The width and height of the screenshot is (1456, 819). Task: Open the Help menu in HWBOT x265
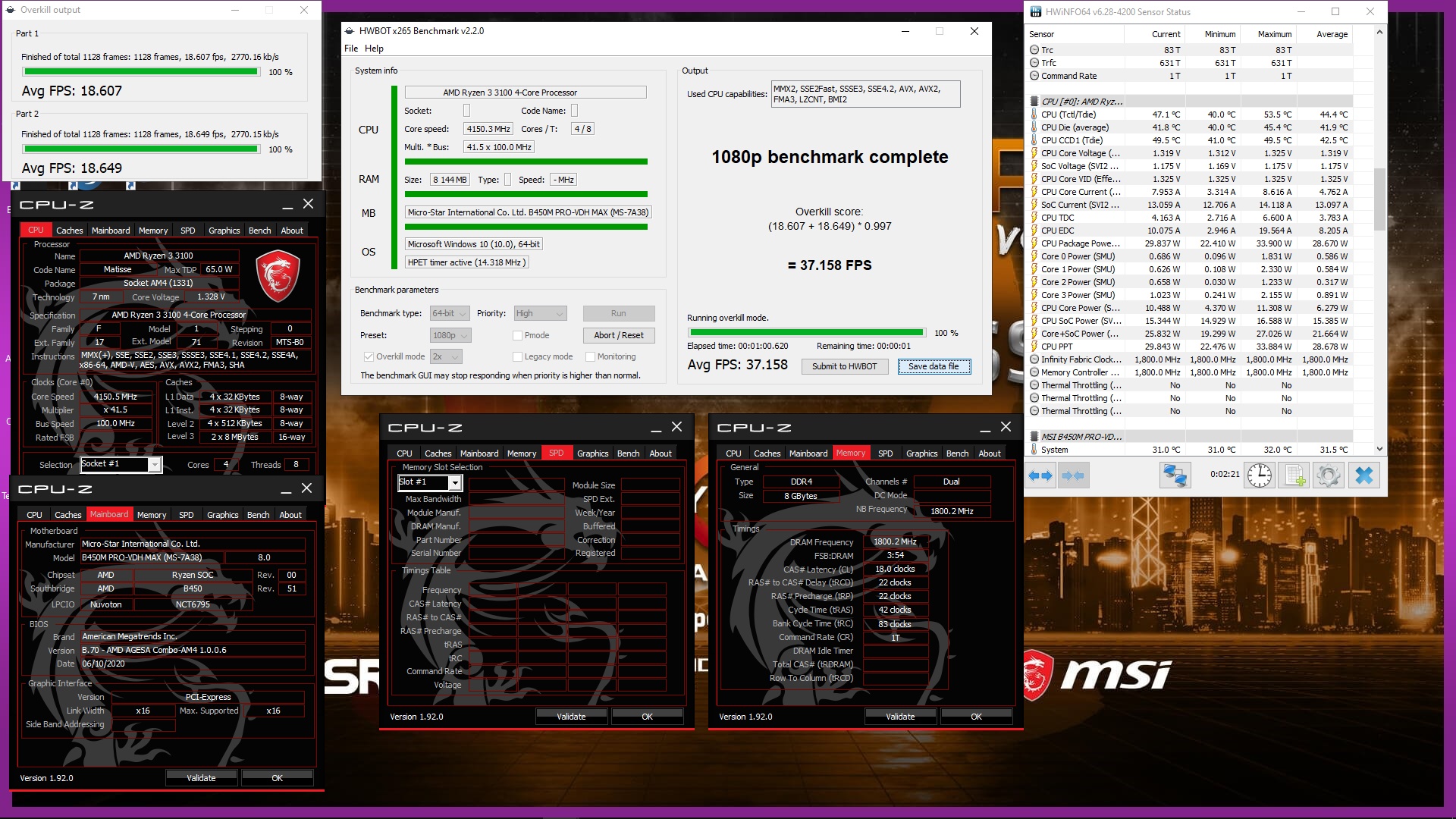point(374,49)
